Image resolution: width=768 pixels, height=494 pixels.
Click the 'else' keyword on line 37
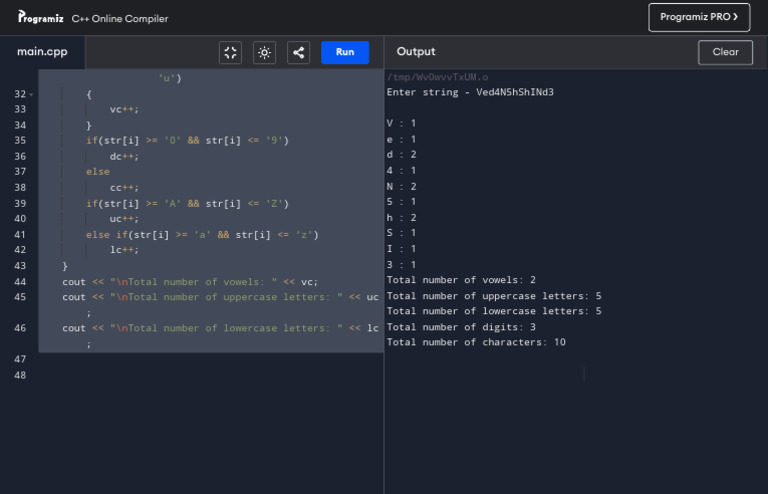coord(98,172)
